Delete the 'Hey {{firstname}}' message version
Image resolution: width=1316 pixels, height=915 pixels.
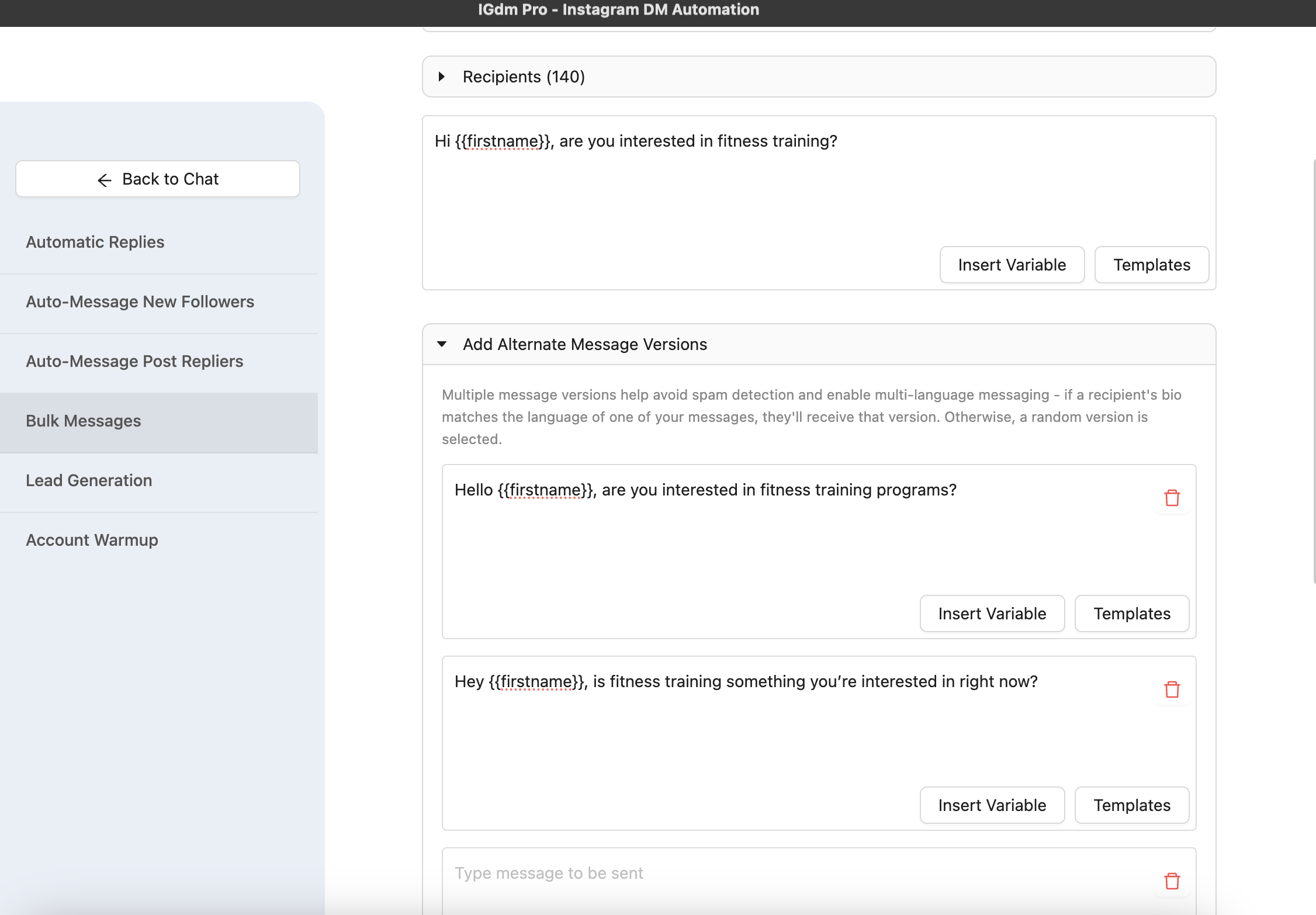(1172, 689)
